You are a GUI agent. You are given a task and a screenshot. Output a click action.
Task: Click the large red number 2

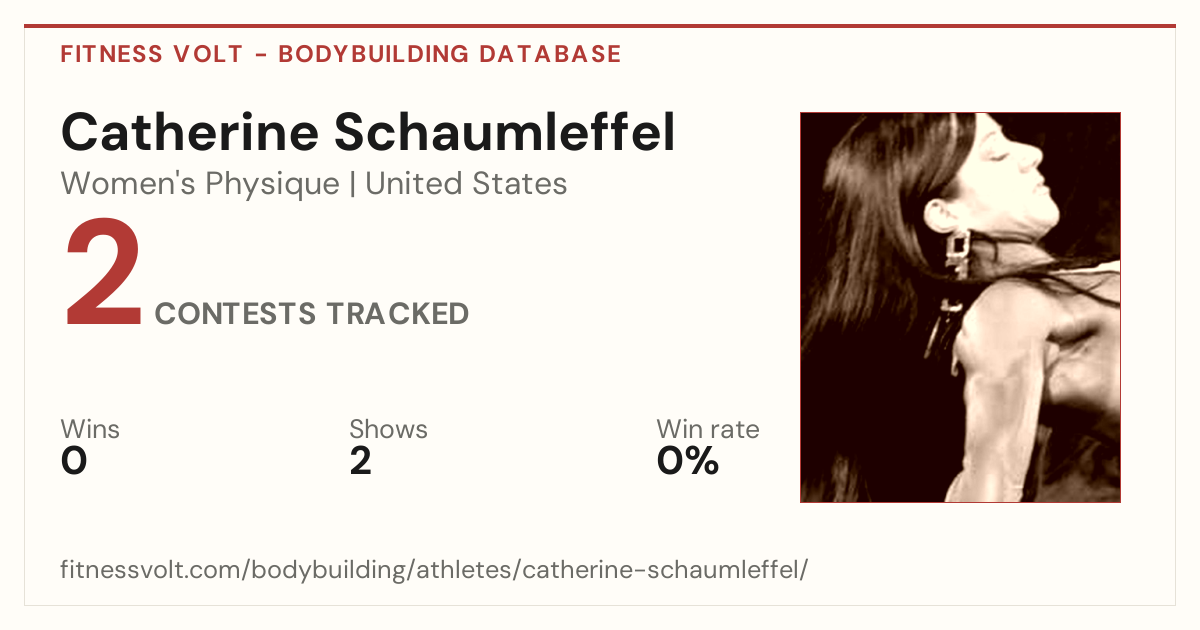tap(104, 277)
